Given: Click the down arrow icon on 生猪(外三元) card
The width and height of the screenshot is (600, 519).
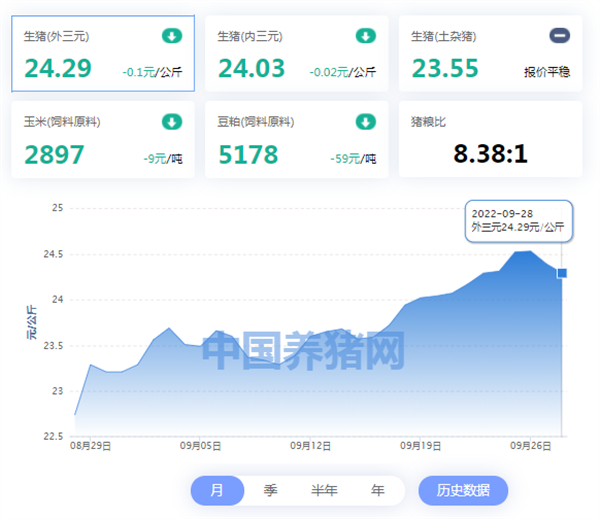Looking at the screenshot, I should click(x=172, y=36).
